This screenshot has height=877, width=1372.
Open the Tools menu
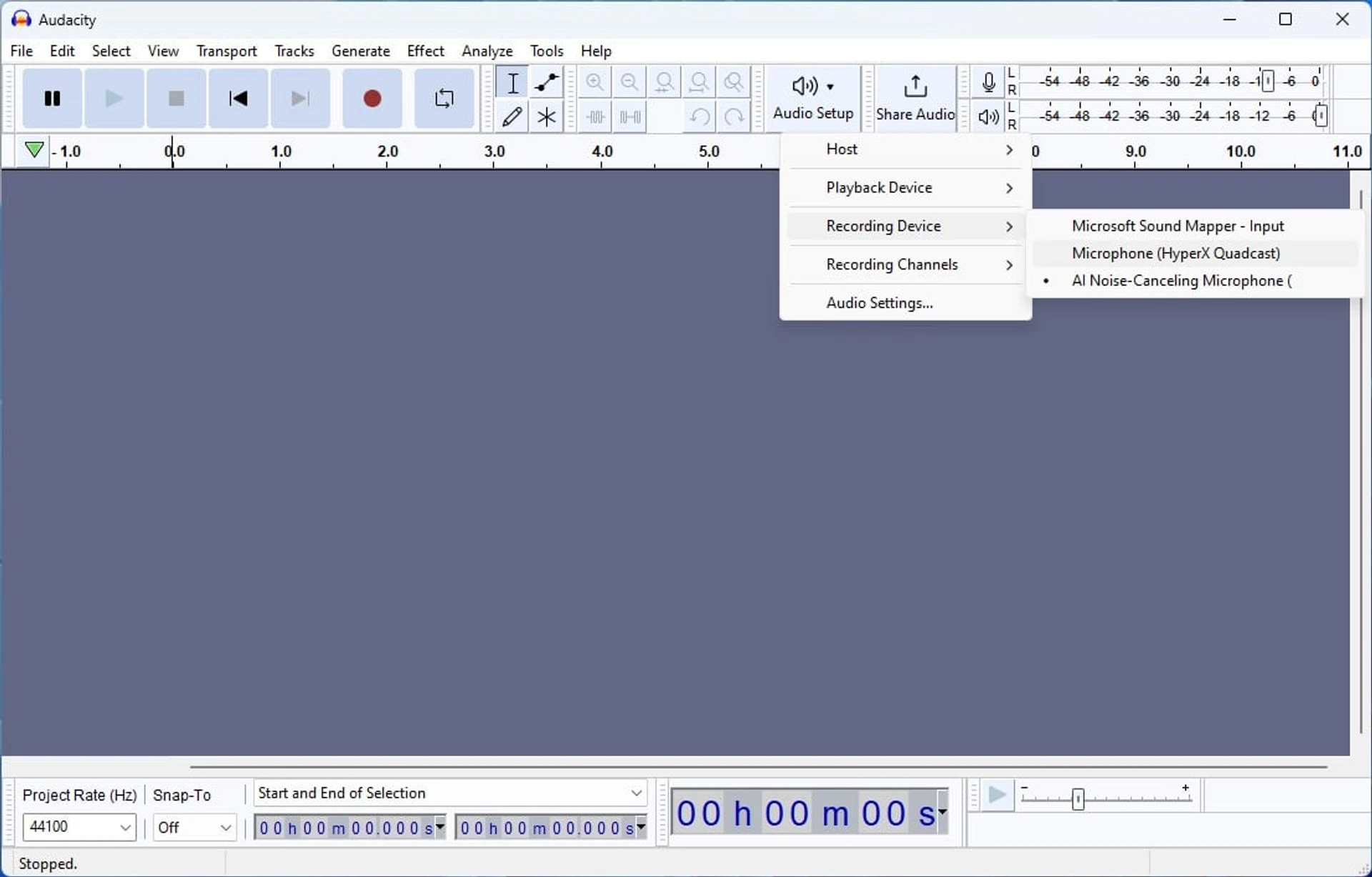[x=547, y=51]
